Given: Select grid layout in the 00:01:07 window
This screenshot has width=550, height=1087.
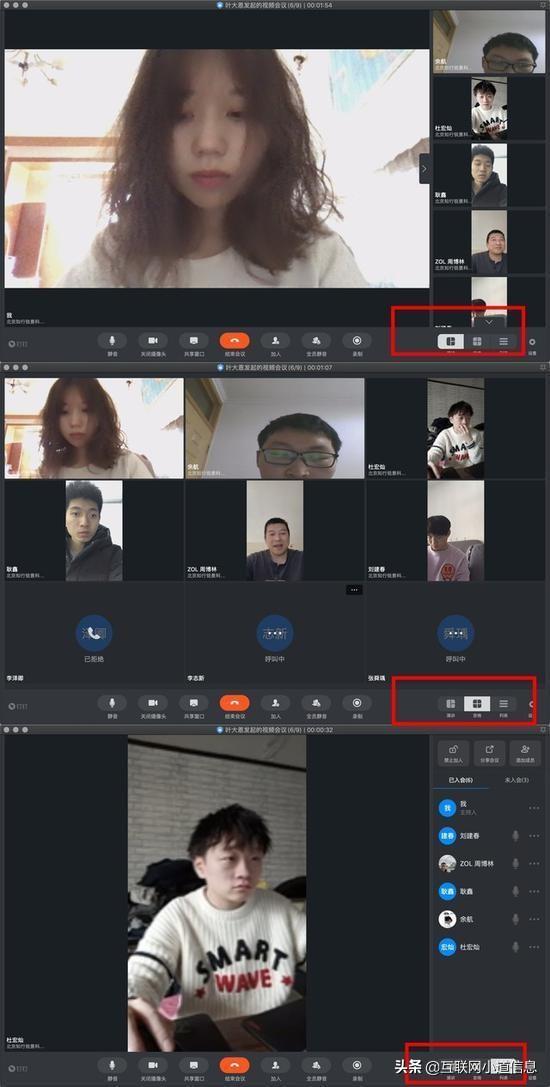Looking at the screenshot, I should [x=477, y=704].
